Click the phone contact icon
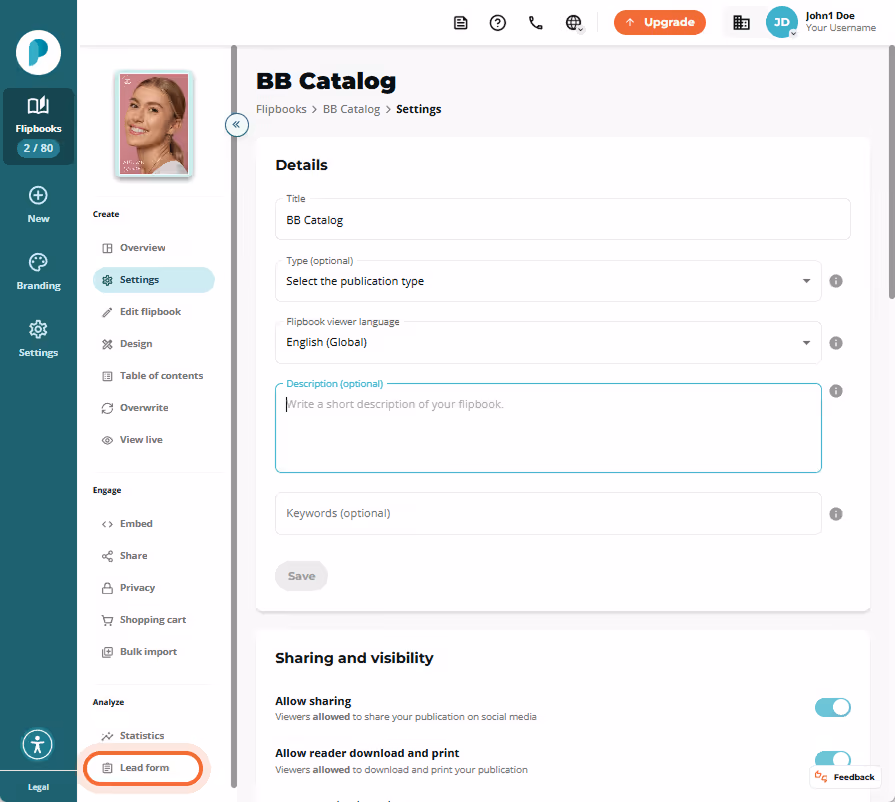 pos(535,23)
